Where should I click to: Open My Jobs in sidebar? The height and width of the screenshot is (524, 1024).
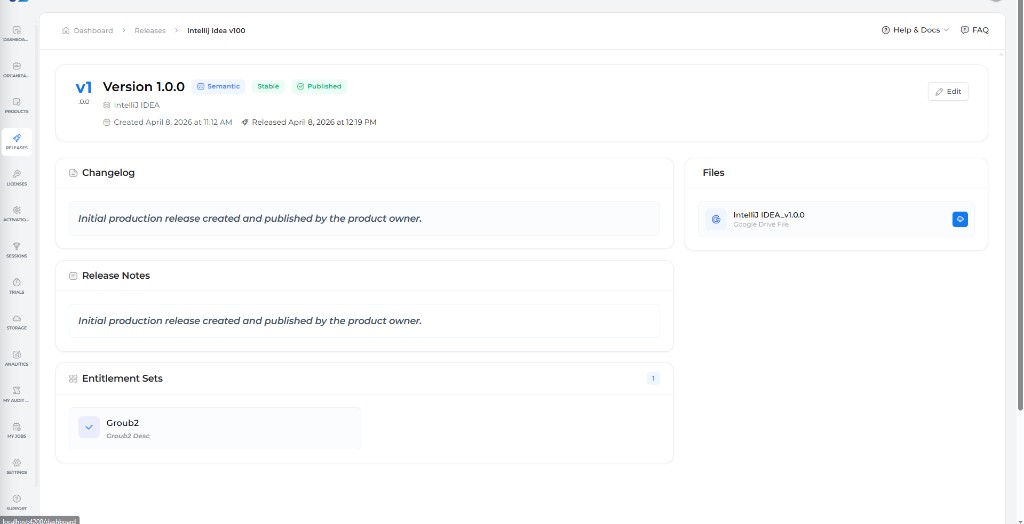(x=17, y=429)
